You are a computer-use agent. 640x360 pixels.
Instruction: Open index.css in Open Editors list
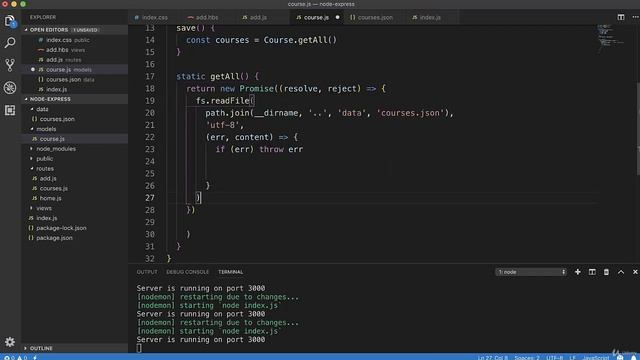[75, 40]
